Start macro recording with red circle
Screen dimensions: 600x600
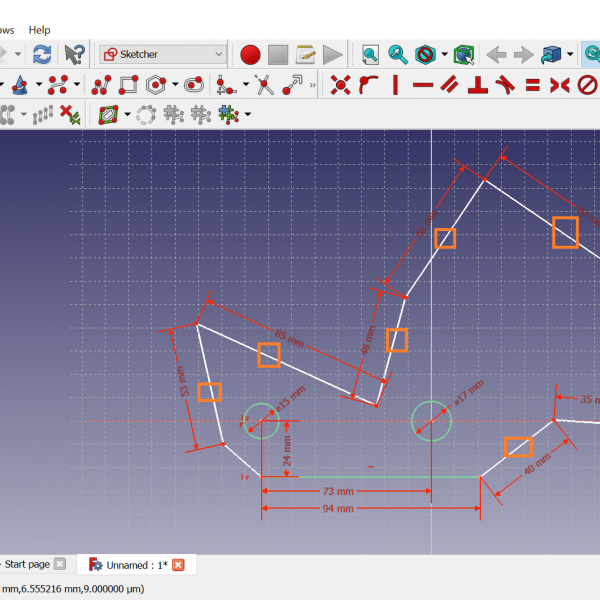click(250, 54)
